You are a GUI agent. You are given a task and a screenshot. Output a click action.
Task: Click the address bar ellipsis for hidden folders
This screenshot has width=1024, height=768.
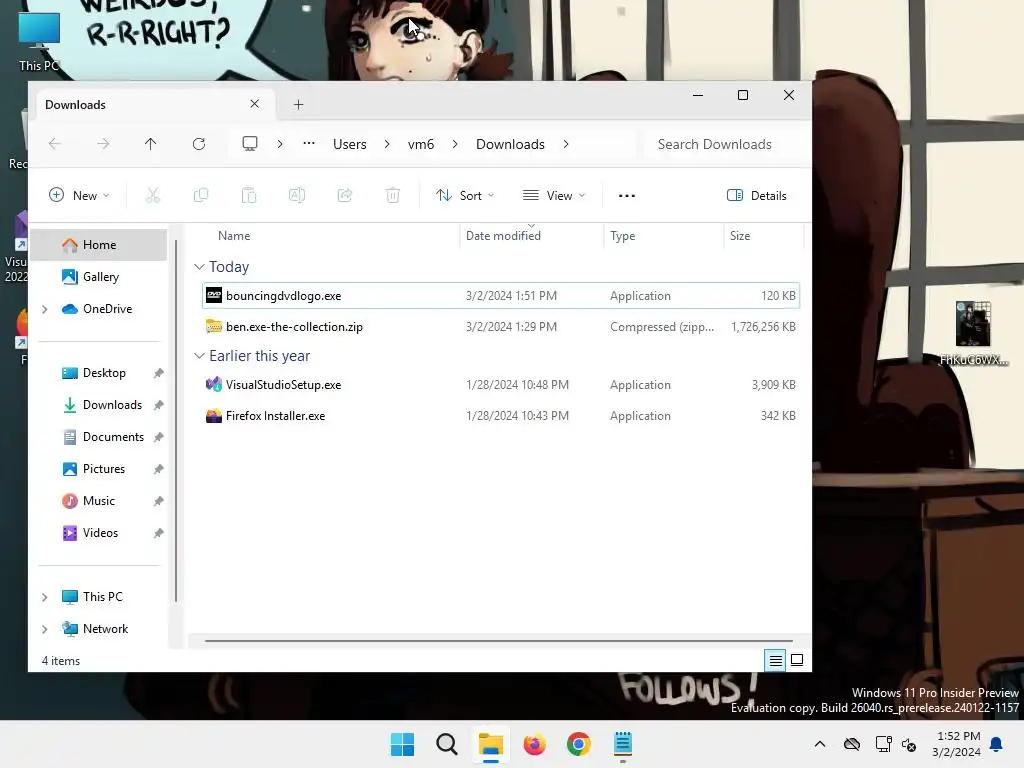309,143
